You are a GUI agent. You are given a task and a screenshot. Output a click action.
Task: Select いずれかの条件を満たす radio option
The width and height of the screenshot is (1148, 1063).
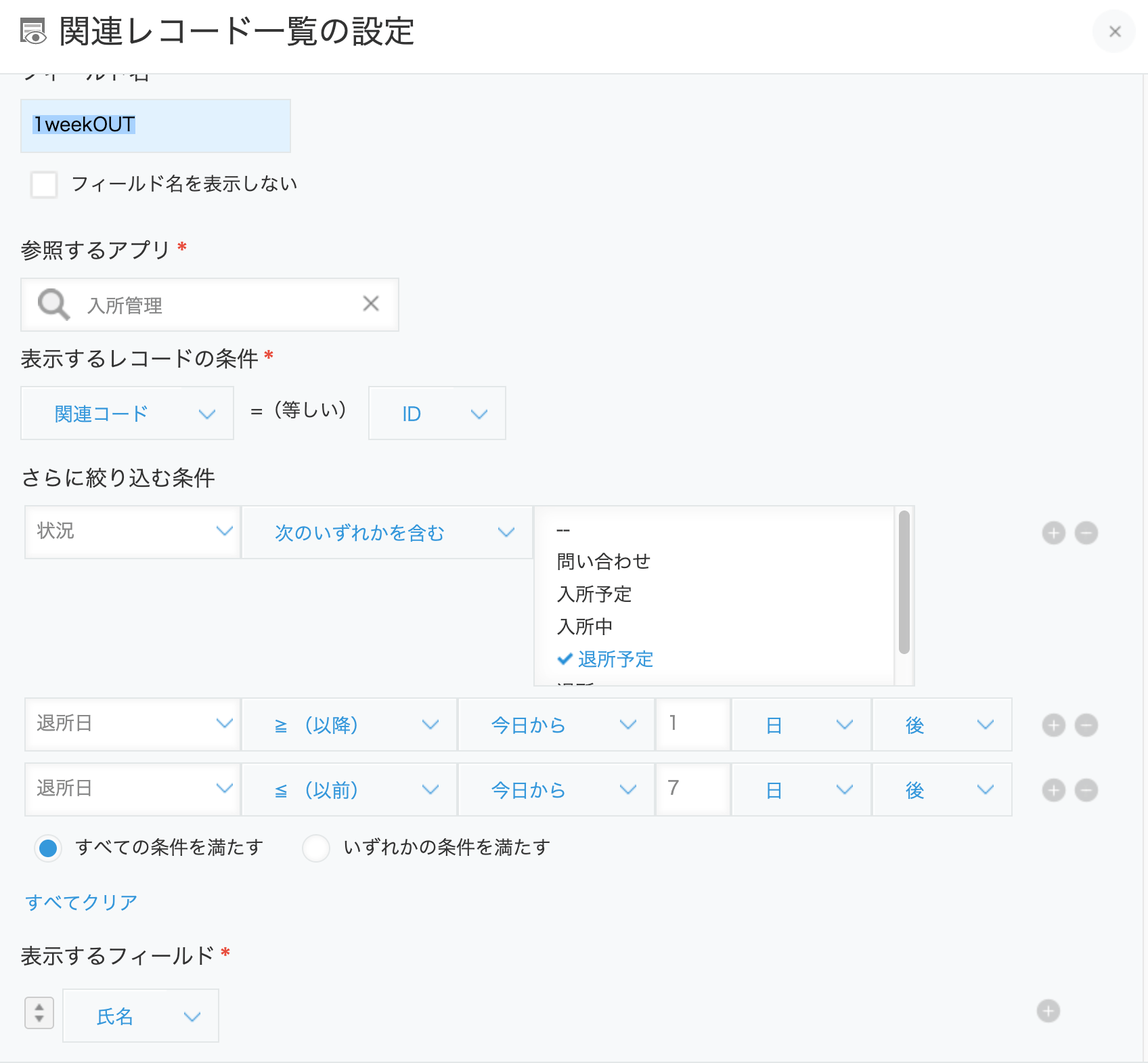(316, 848)
